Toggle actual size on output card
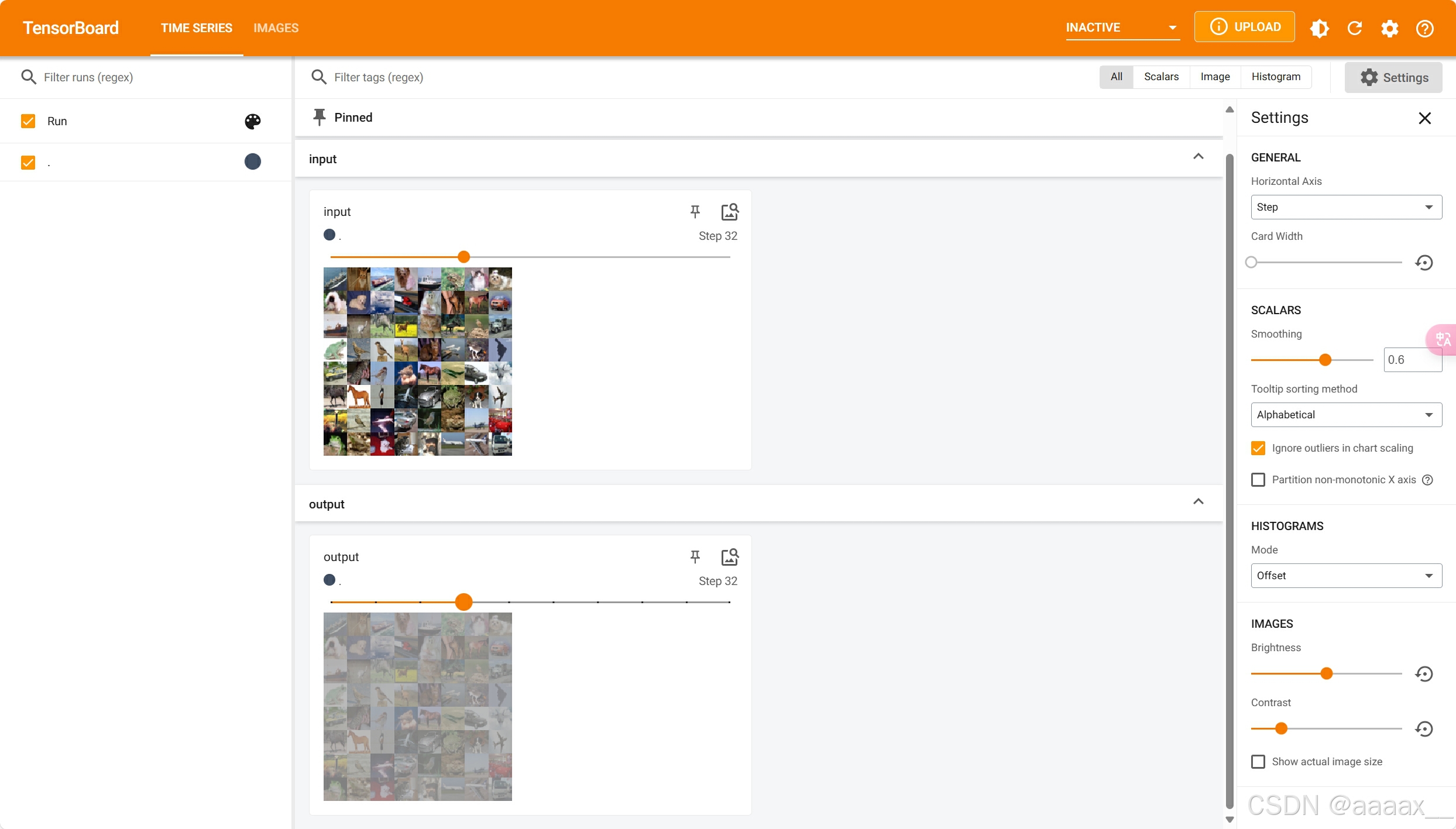The width and height of the screenshot is (1456, 829). [x=729, y=556]
